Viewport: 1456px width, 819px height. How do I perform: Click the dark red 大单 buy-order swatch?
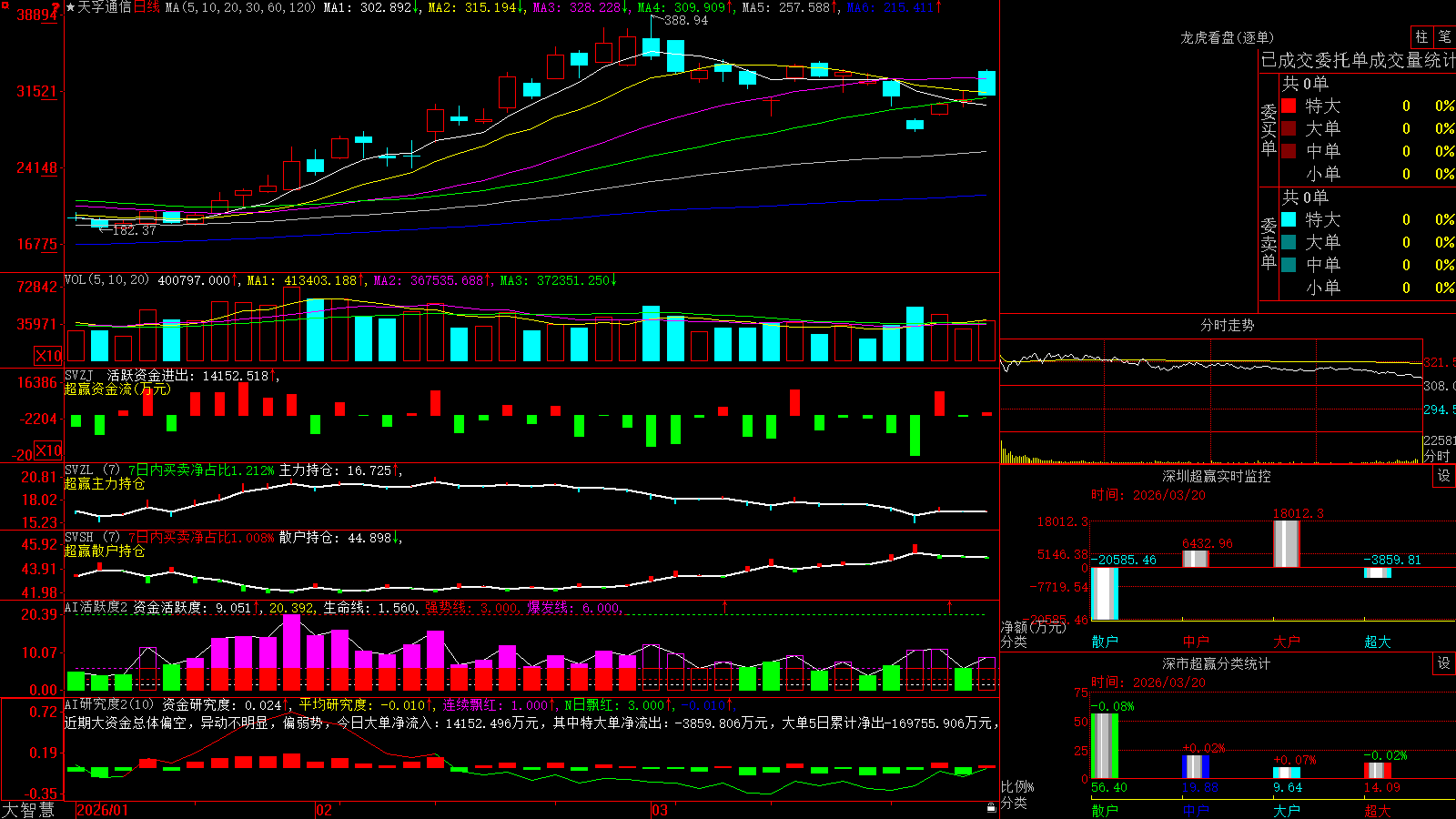(1289, 128)
